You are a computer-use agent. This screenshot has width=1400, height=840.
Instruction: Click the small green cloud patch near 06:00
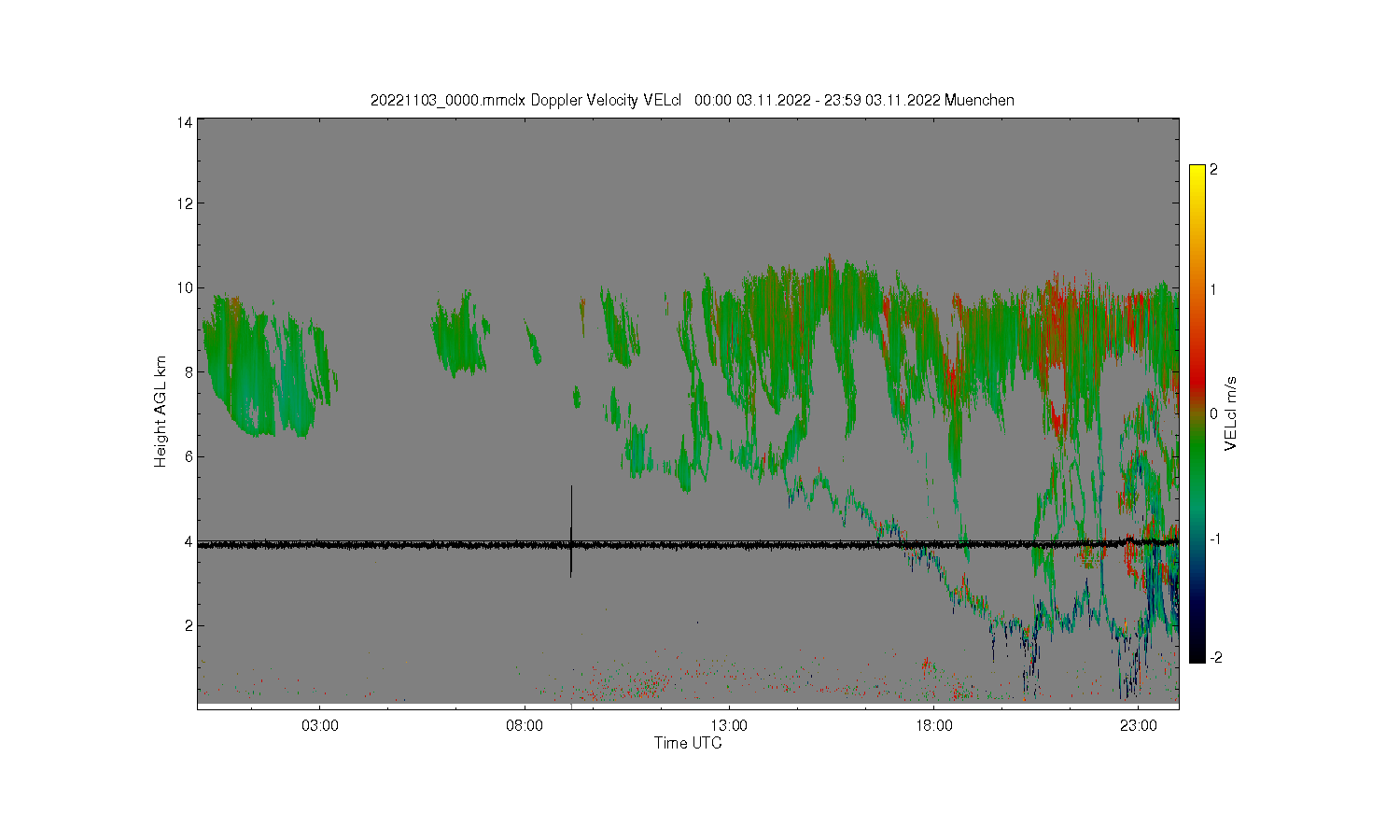tap(459, 333)
